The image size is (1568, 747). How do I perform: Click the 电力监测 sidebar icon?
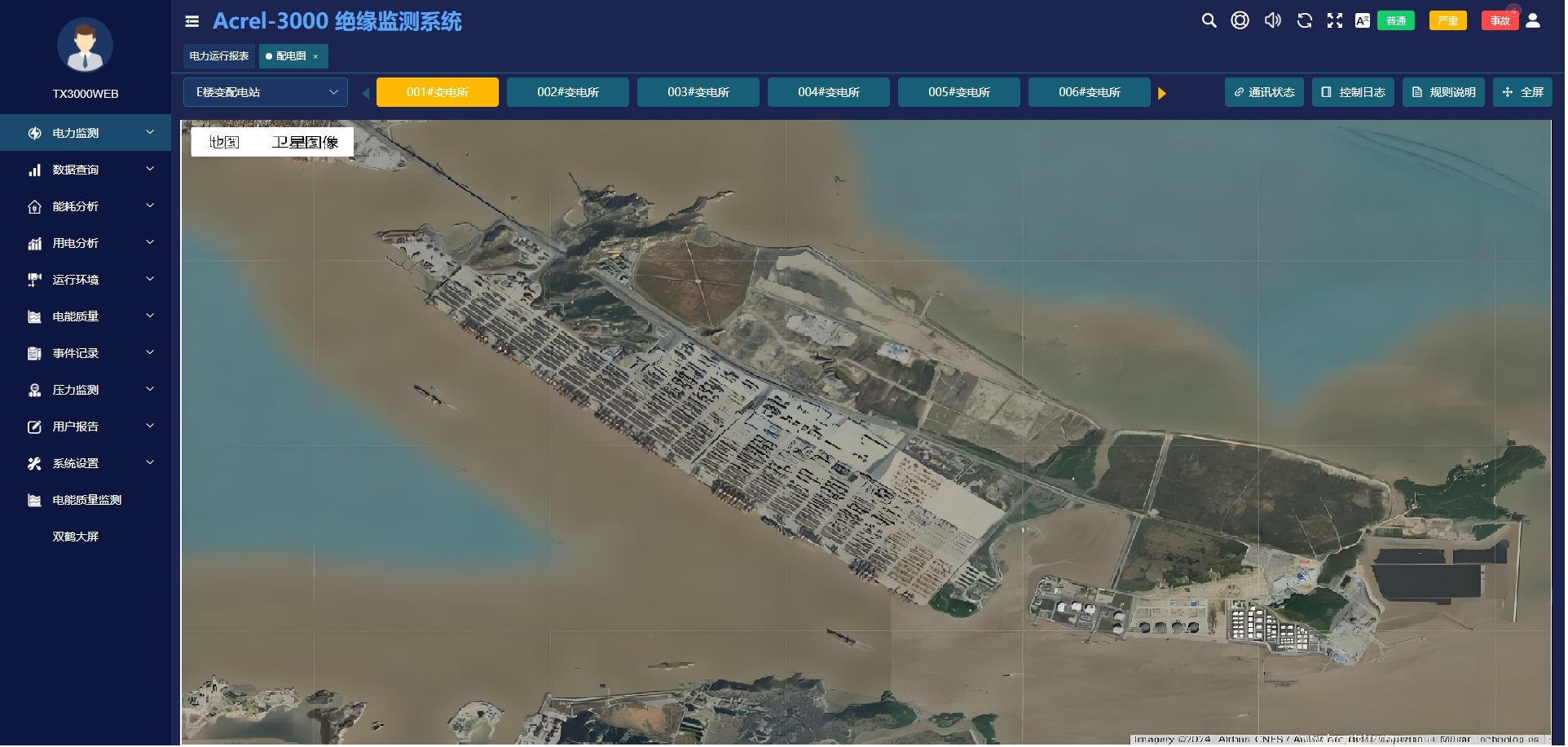point(34,133)
